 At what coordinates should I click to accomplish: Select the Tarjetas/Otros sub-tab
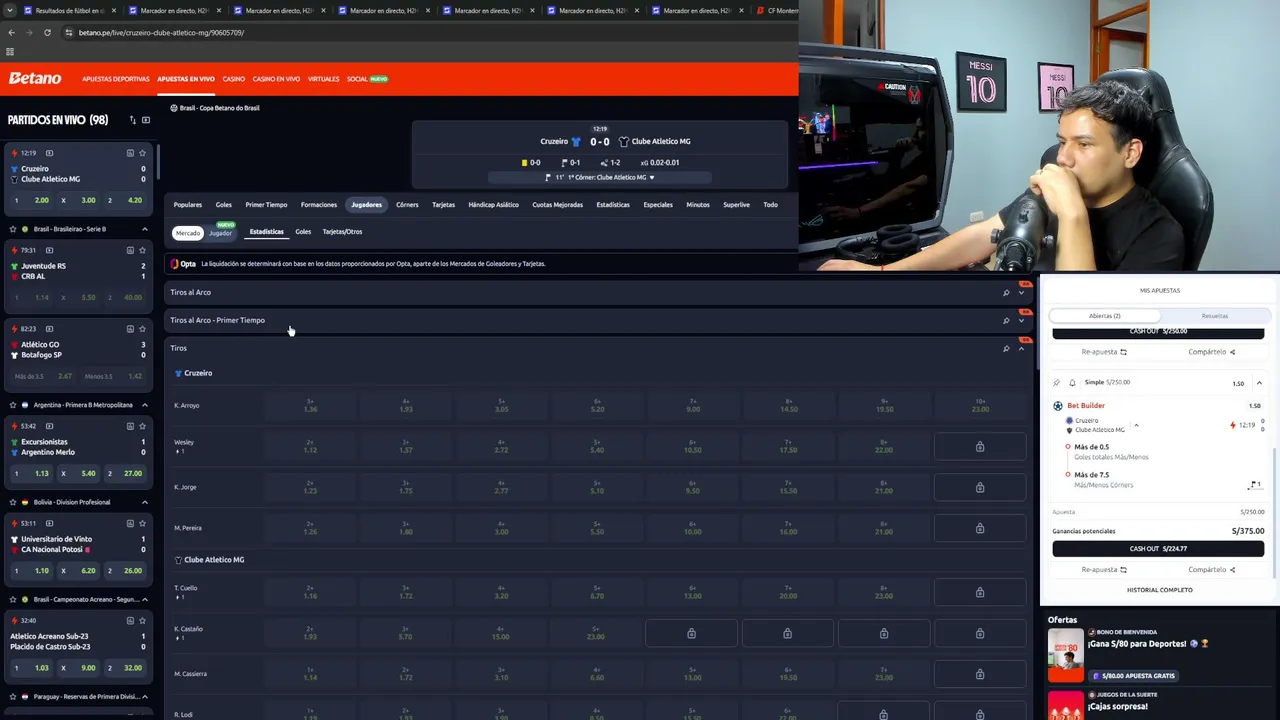click(x=342, y=232)
